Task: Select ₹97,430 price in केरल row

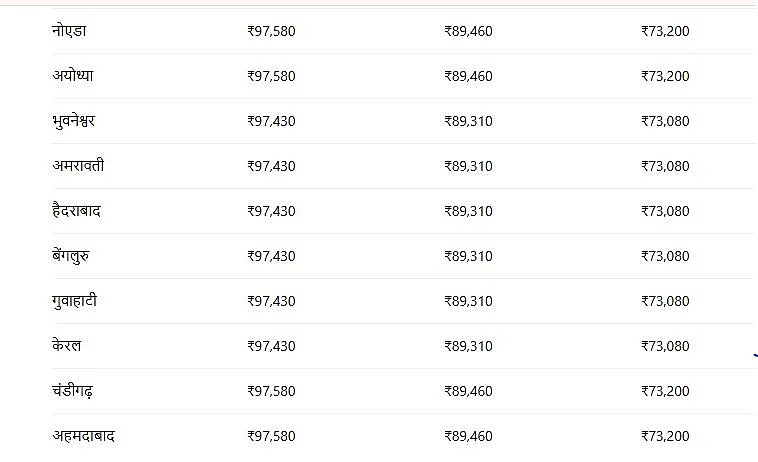Action: coord(271,346)
